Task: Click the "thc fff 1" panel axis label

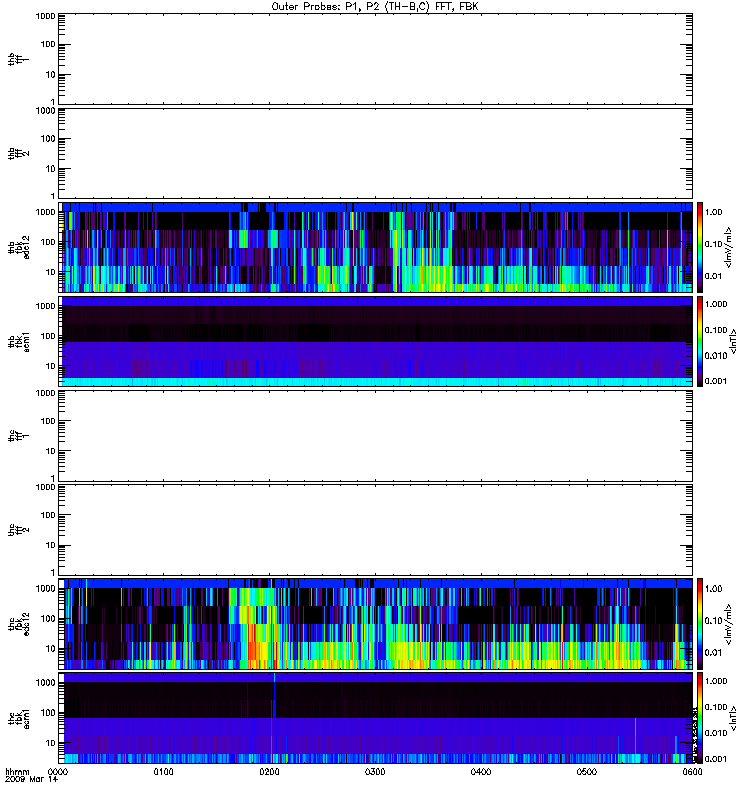Action: click(x=19, y=436)
